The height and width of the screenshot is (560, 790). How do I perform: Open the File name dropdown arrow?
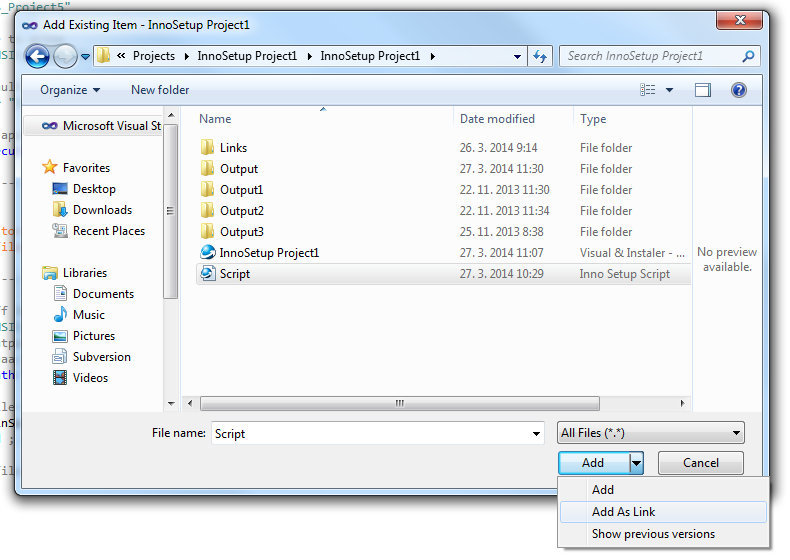coord(536,434)
